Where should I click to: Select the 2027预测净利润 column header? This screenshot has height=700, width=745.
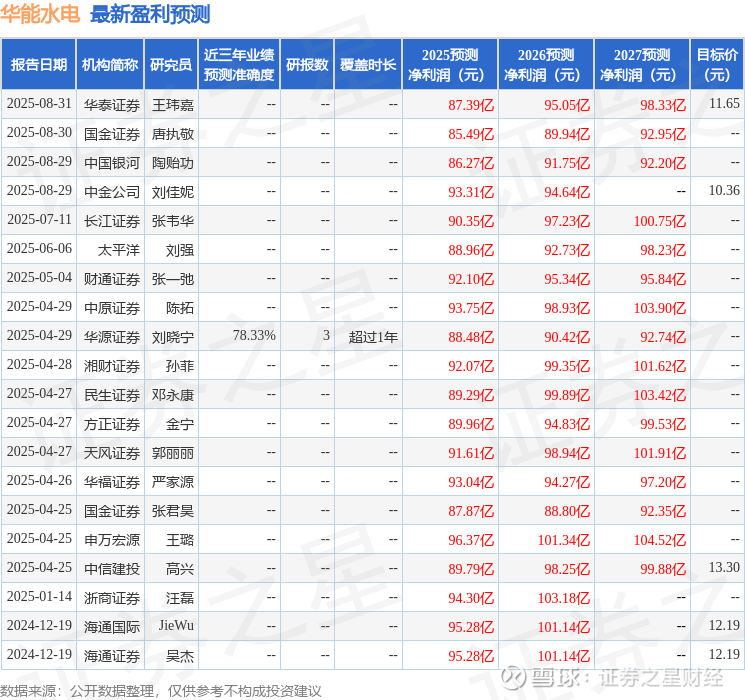click(x=642, y=65)
